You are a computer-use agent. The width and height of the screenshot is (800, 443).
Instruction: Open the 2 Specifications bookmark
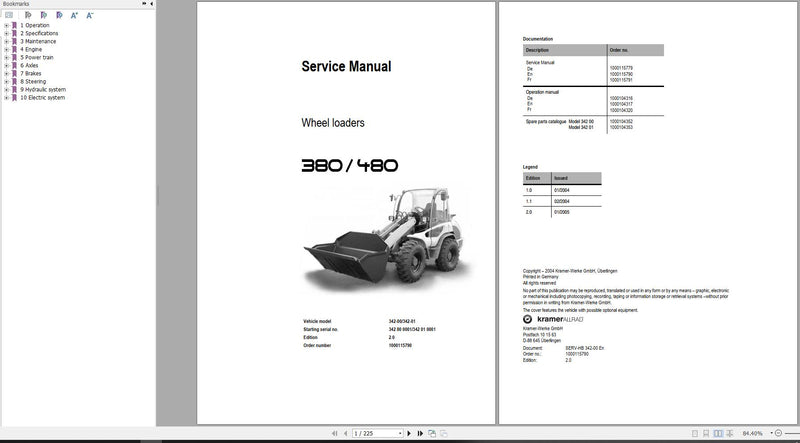pyautogui.click(x=39, y=33)
